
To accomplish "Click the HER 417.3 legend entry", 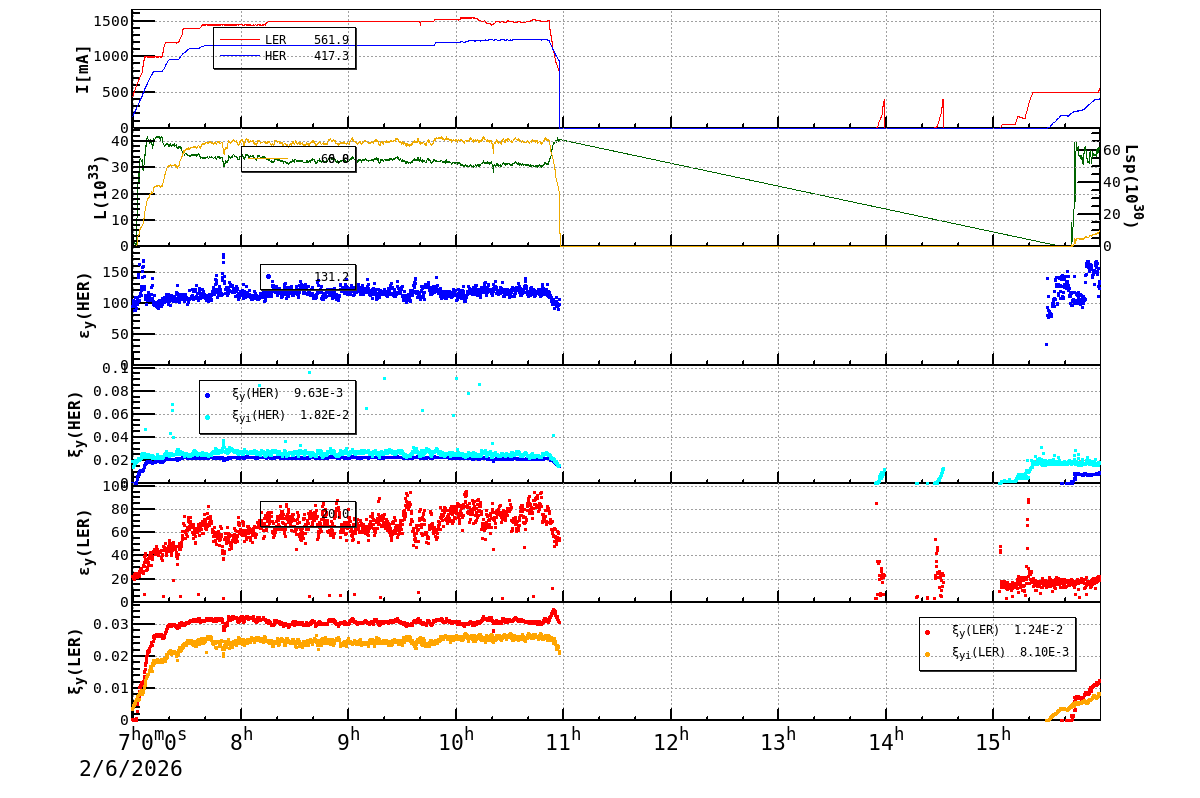I will pos(285,56).
